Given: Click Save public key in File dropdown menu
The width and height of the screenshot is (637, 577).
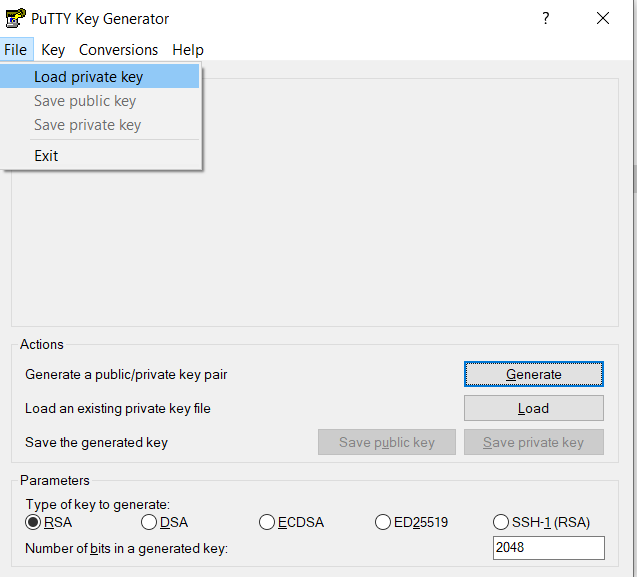Looking at the screenshot, I should [x=85, y=101].
